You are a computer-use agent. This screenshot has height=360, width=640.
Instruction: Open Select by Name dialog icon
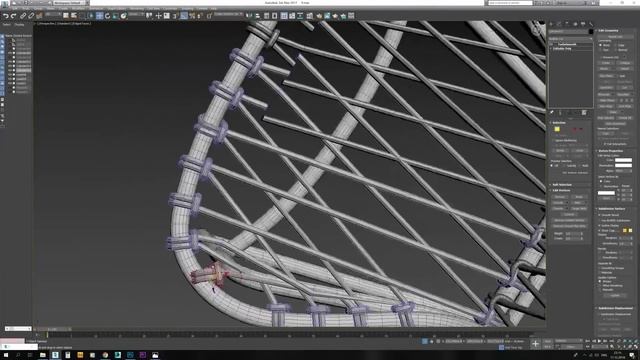coord(73,16)
